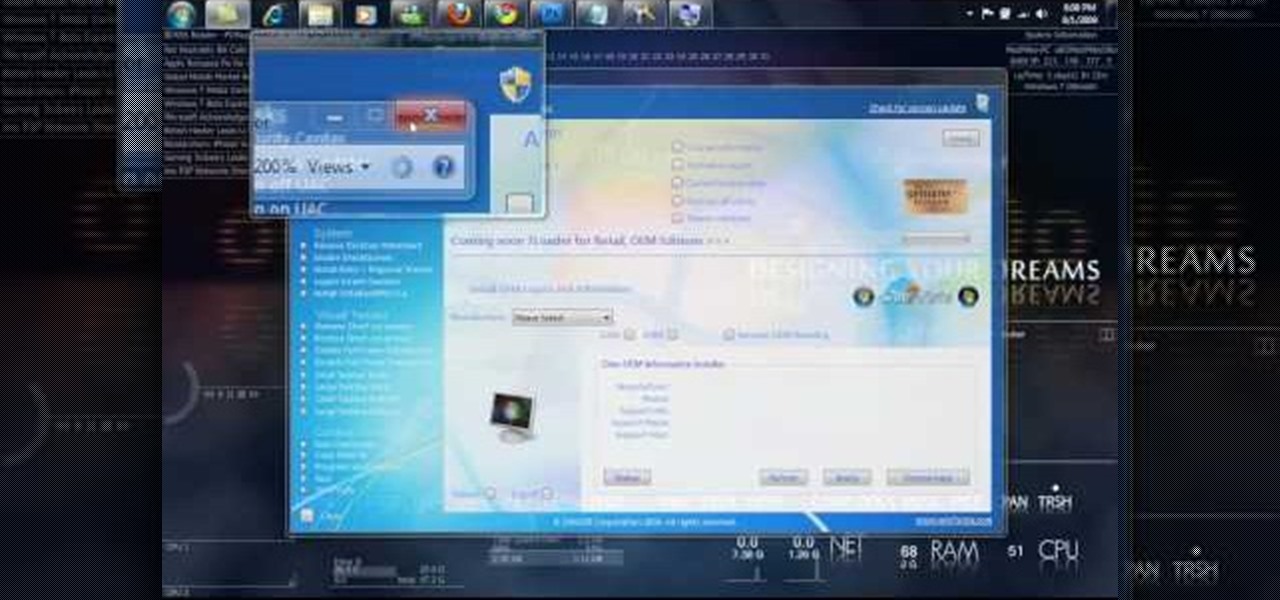Click the Status button
Viewport: 1280px width, 600px height.
pyautogui.click(x=627, y=478)
